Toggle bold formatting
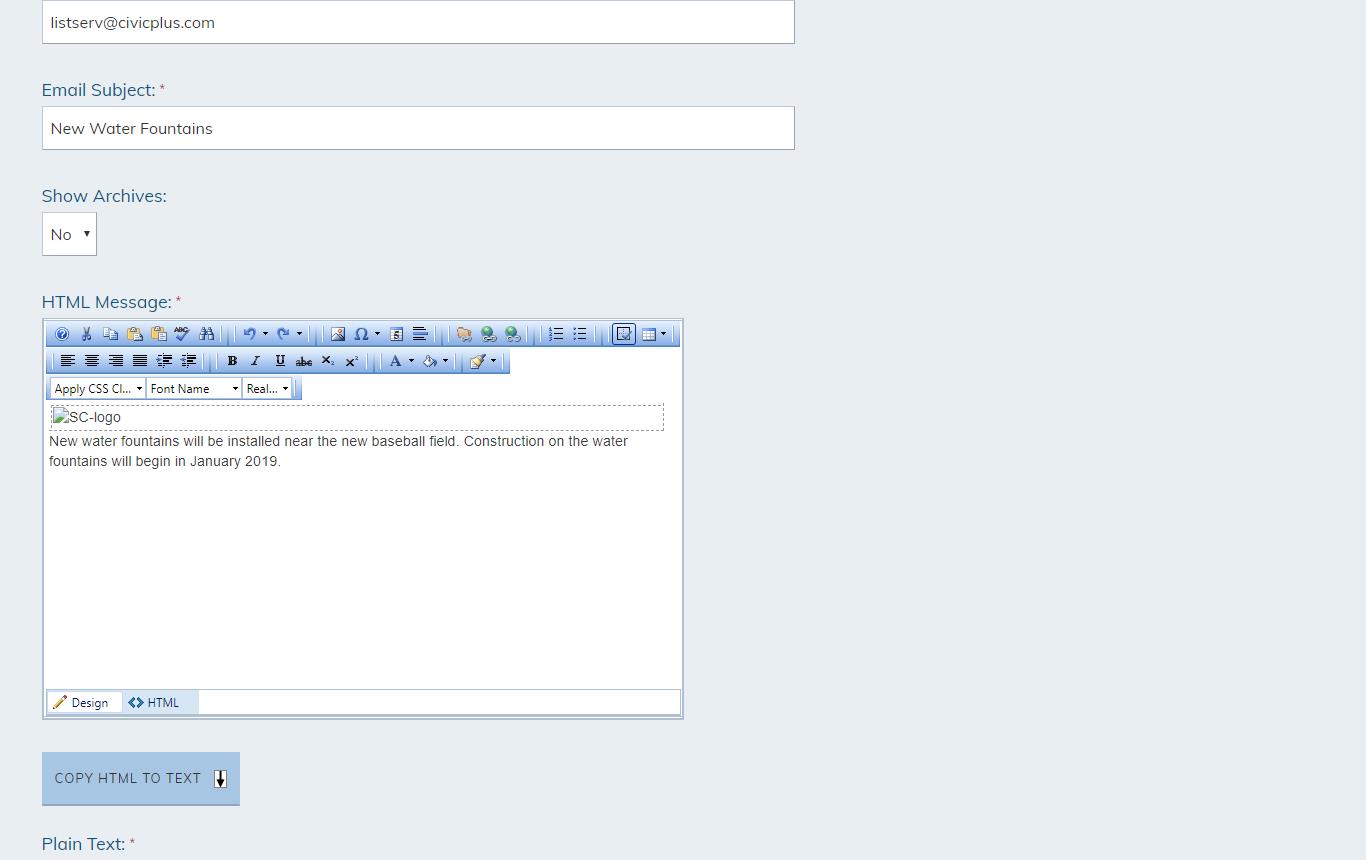 click(232, 361)
